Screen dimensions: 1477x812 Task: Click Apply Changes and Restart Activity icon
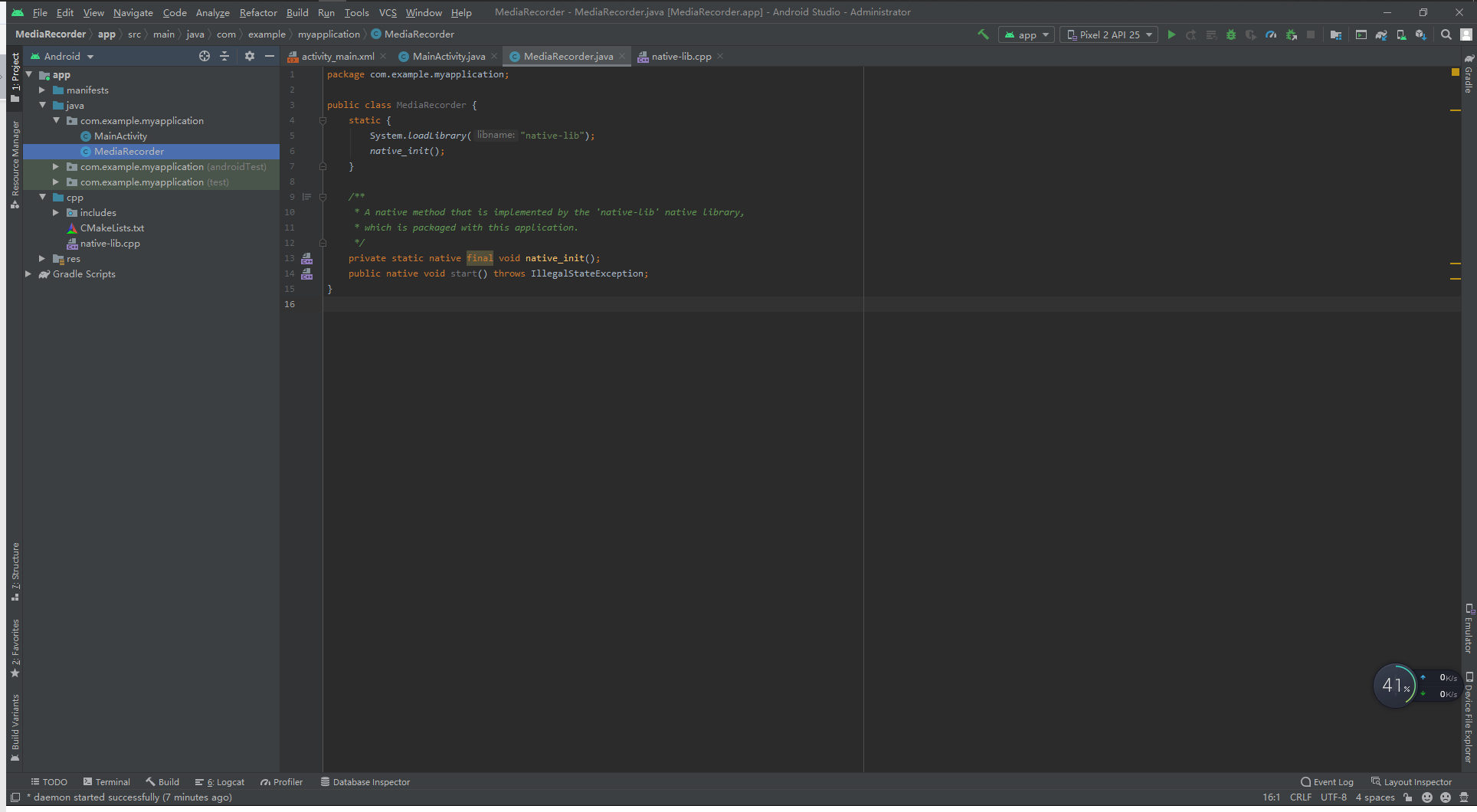click(x=1191, y=34)
